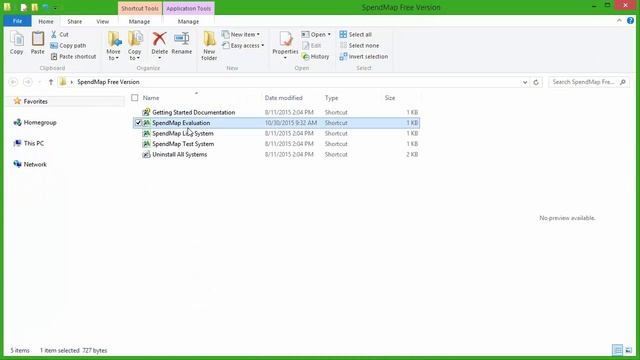Expand the New item dropdown
The height and width of the screenshot is (360, 640).
pos(241,35)
